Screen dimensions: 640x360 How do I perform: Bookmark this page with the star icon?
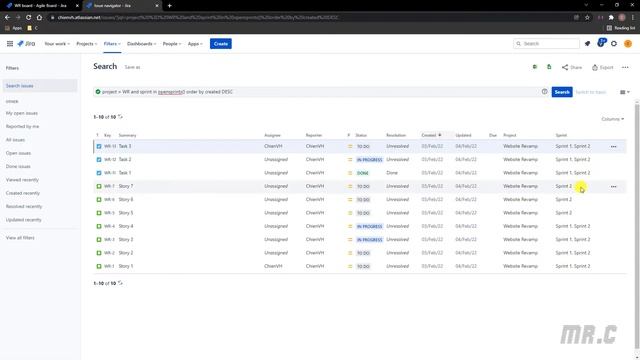click(587, 18)
